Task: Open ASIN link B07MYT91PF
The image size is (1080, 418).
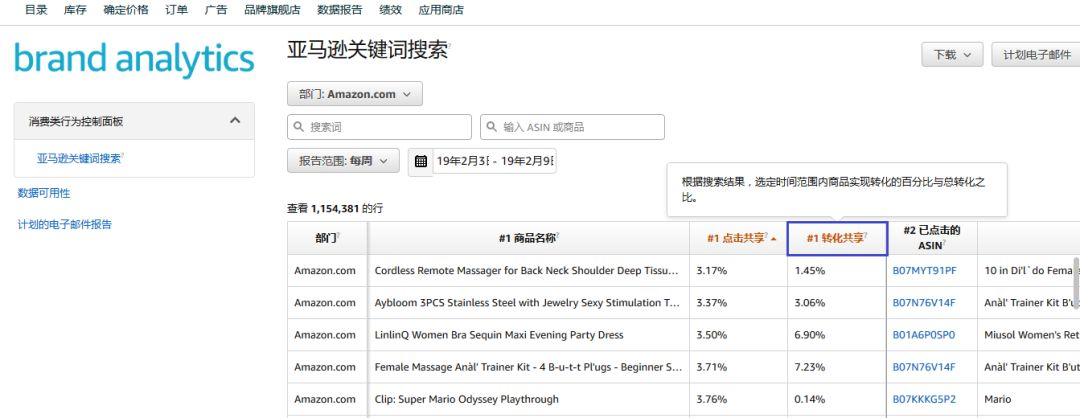Action: (924, 271)
